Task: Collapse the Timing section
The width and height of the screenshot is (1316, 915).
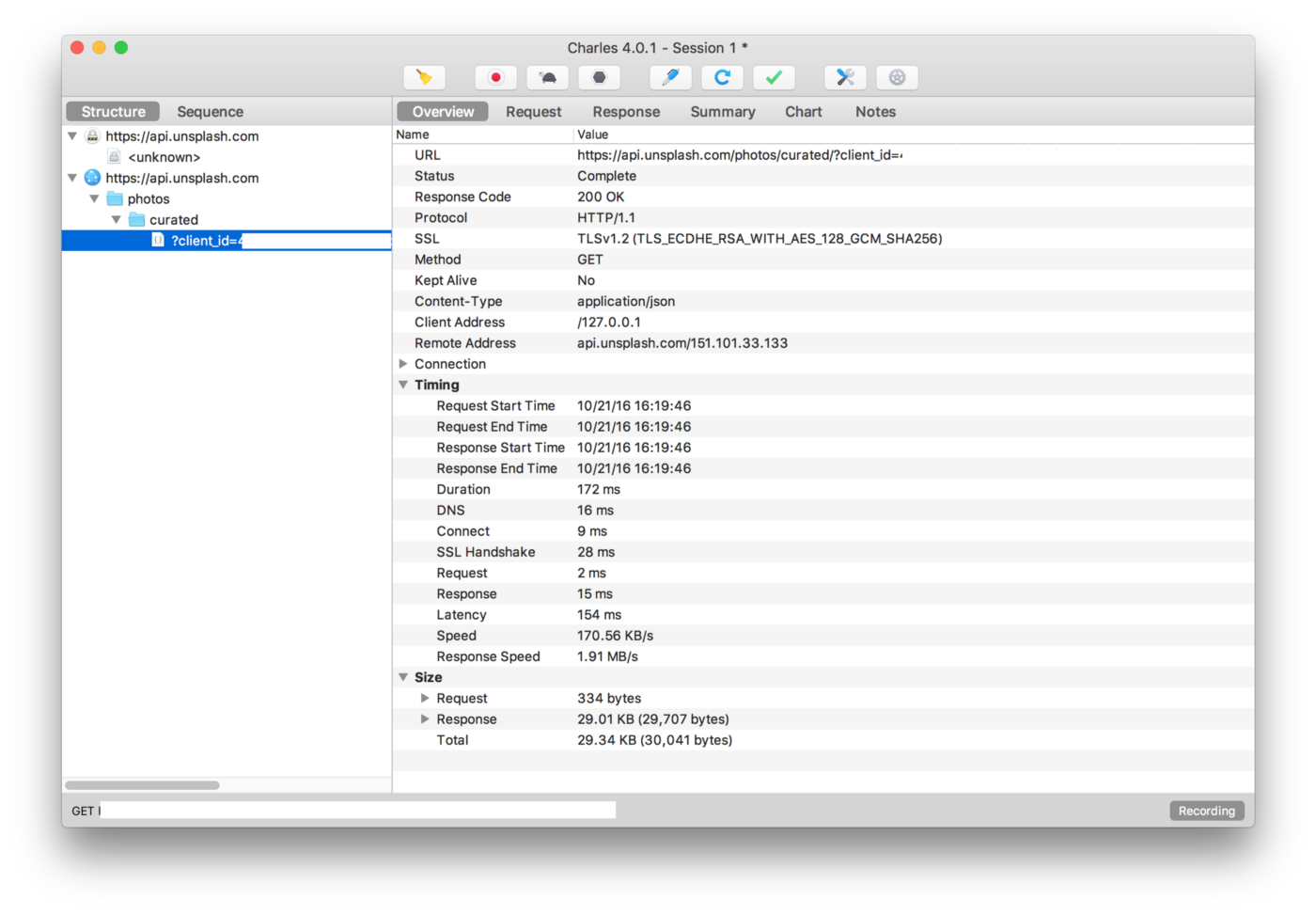Action: tap(403, 385)
